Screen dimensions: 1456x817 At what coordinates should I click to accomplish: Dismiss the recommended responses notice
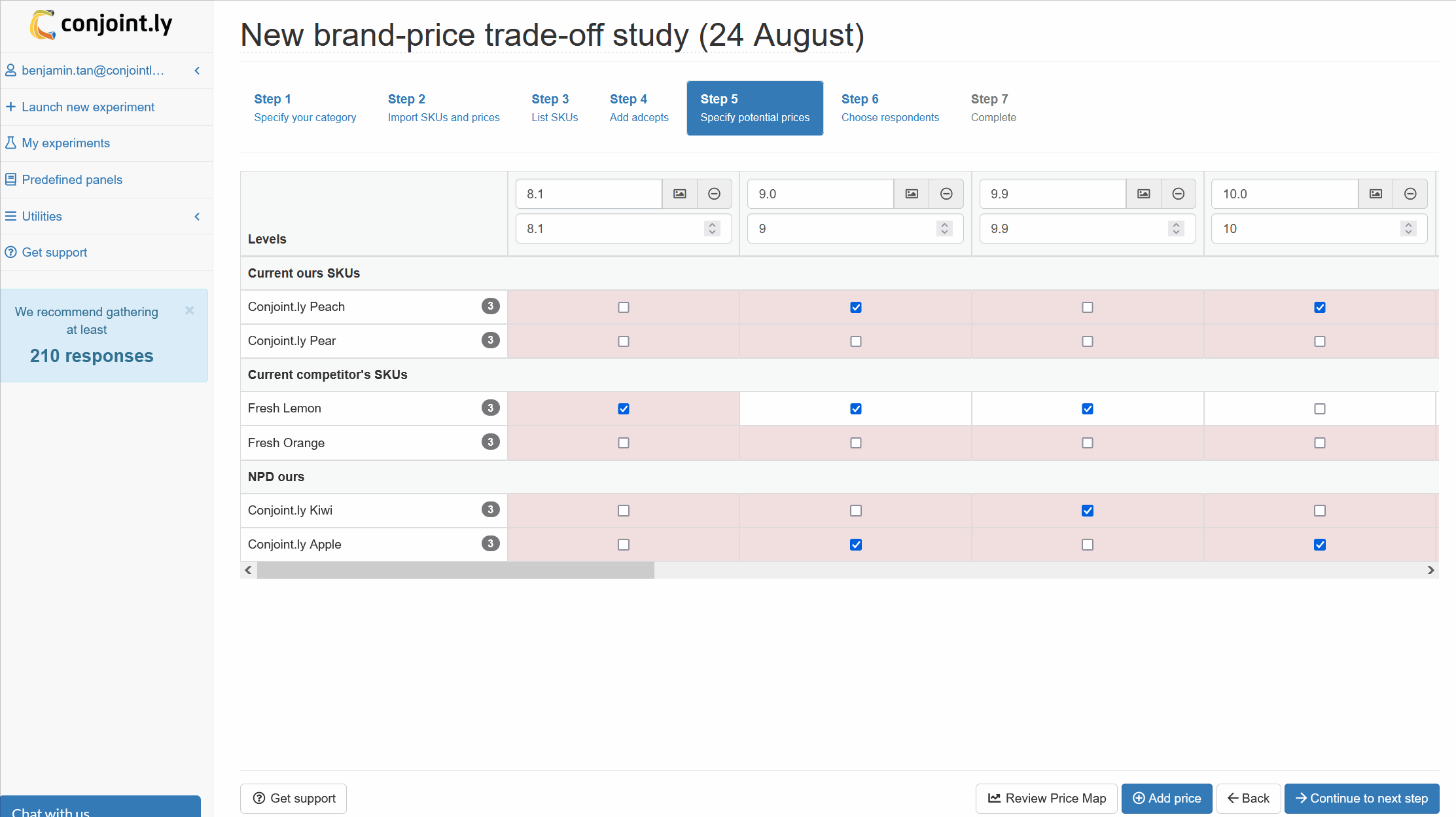[x=190, y=310]
